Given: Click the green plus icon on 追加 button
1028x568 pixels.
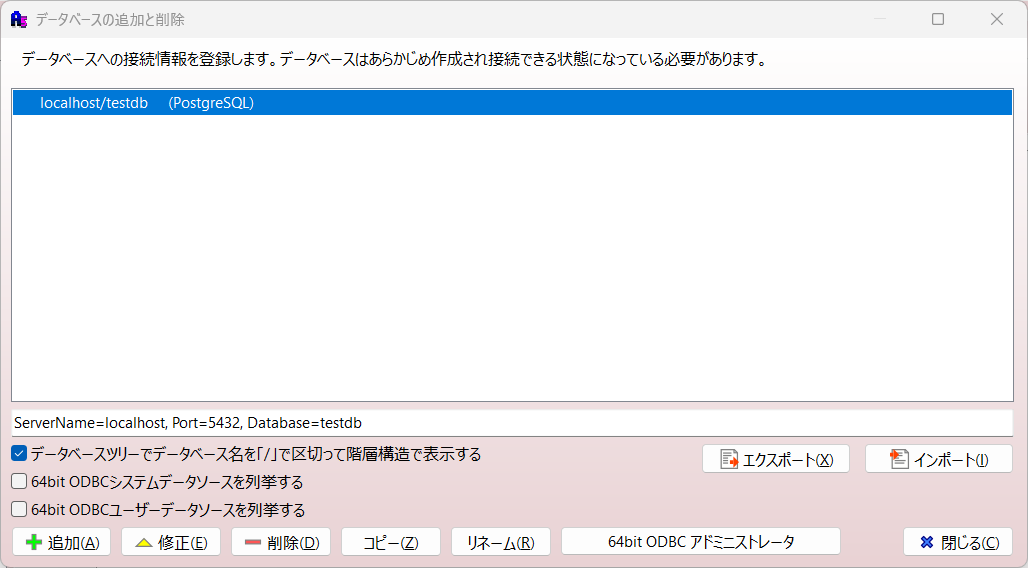Looking at the screenshot, I should 33,542.
